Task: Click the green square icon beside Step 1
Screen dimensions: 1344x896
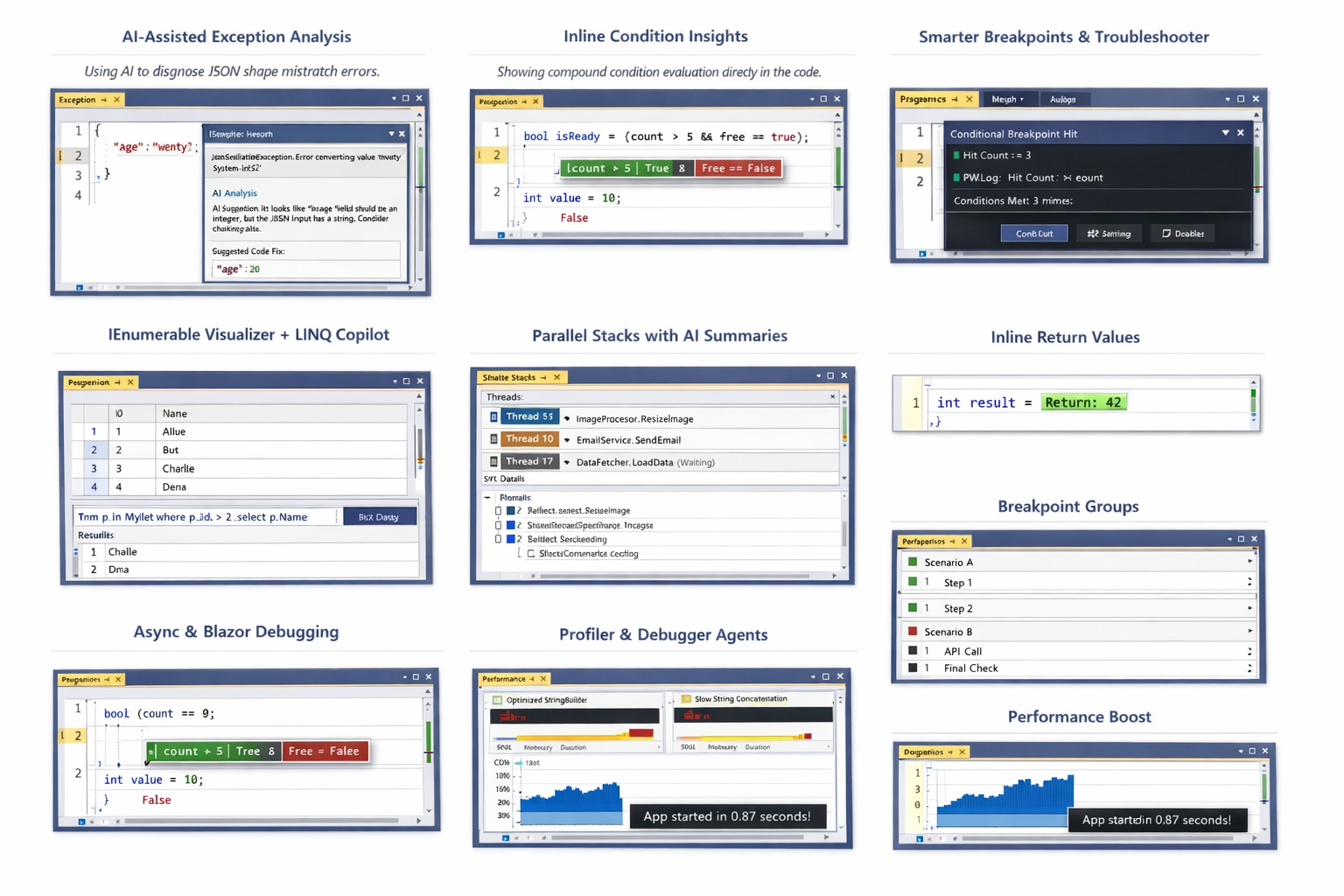Action: coord(913,582)
